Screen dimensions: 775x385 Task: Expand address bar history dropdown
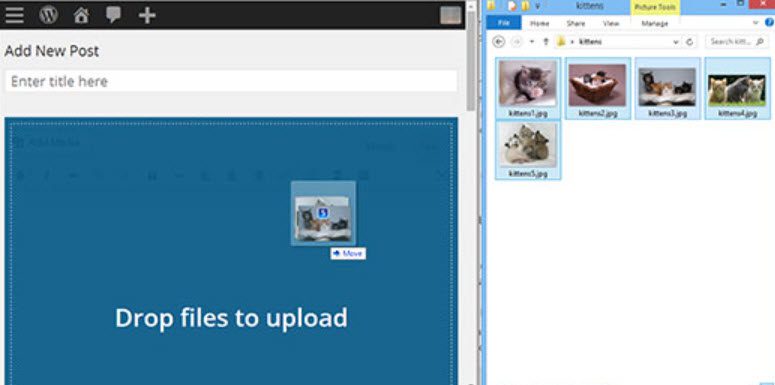(676, 43)
